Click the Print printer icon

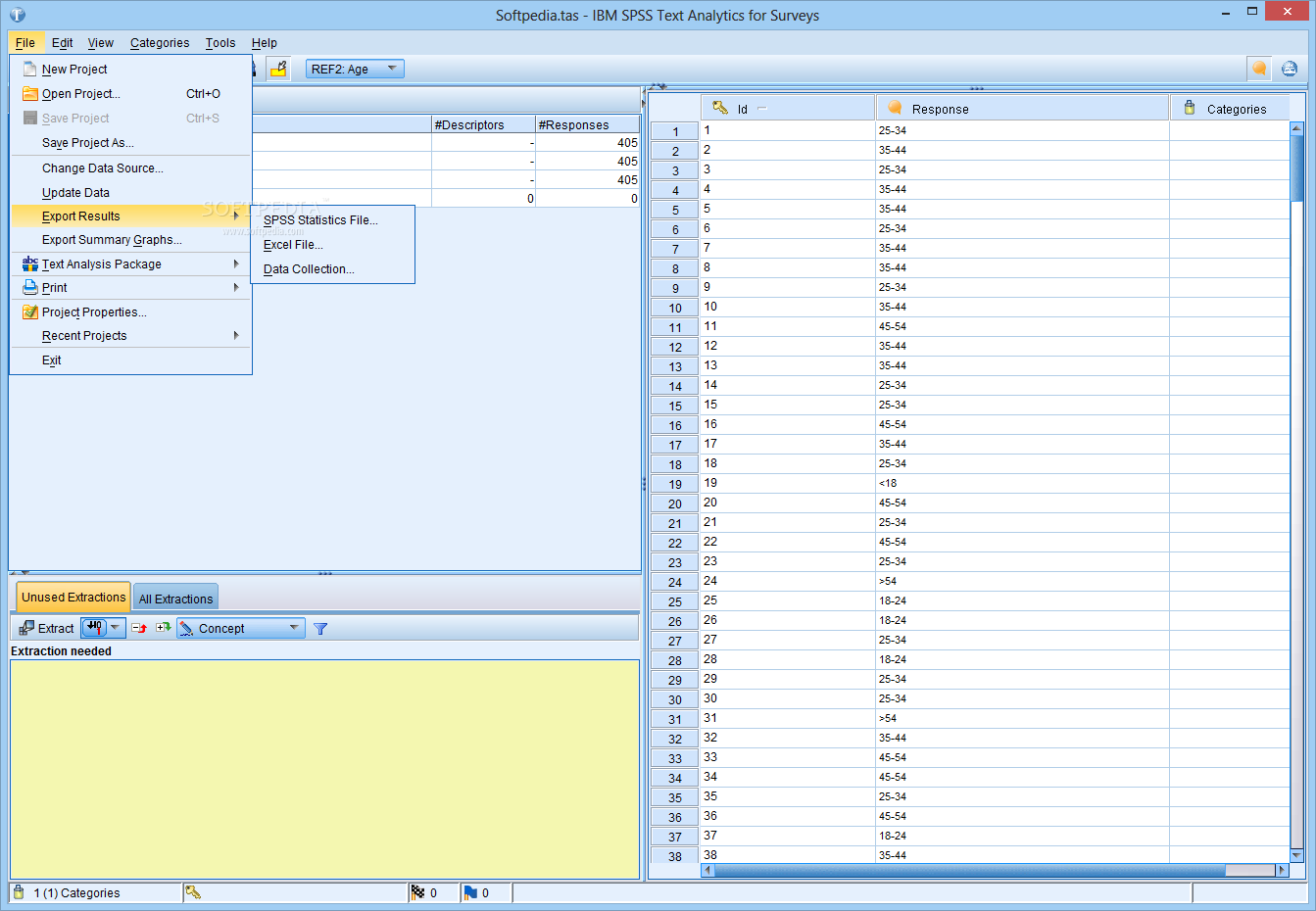(29, 287)
